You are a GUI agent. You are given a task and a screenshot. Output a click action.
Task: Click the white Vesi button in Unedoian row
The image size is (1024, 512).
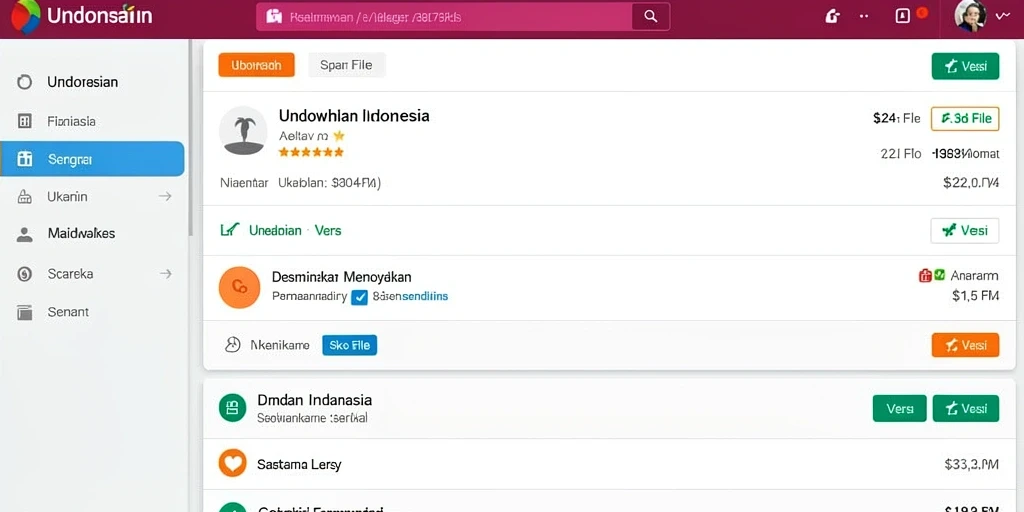[x=965, y=231]
